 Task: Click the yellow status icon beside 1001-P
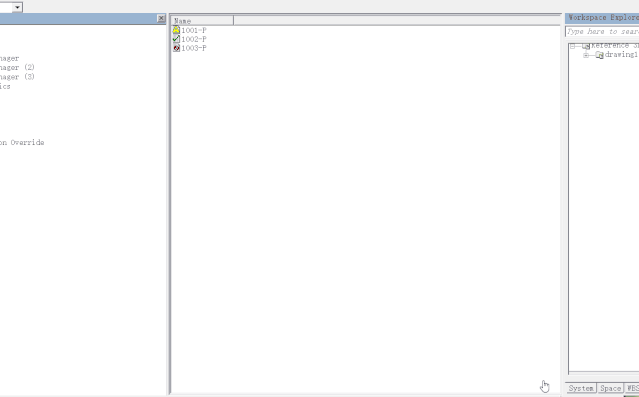[176, 30]
